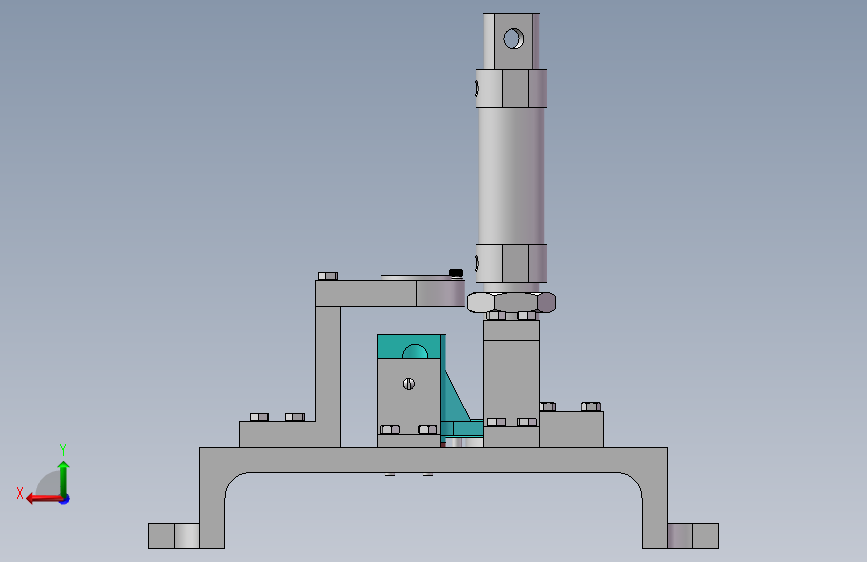Select the grey block right of the support column
The image size is (867, 562).
pos(571,429)
